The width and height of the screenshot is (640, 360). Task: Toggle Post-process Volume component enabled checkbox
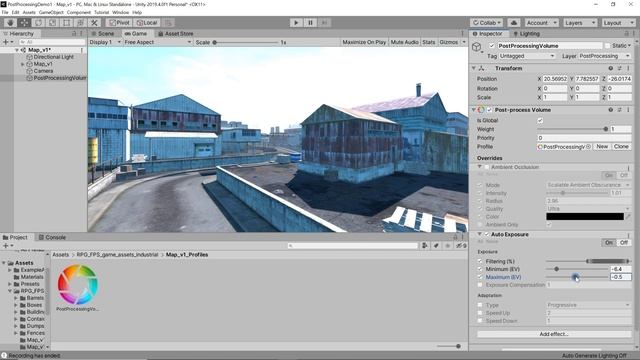[x=489, y=110]
